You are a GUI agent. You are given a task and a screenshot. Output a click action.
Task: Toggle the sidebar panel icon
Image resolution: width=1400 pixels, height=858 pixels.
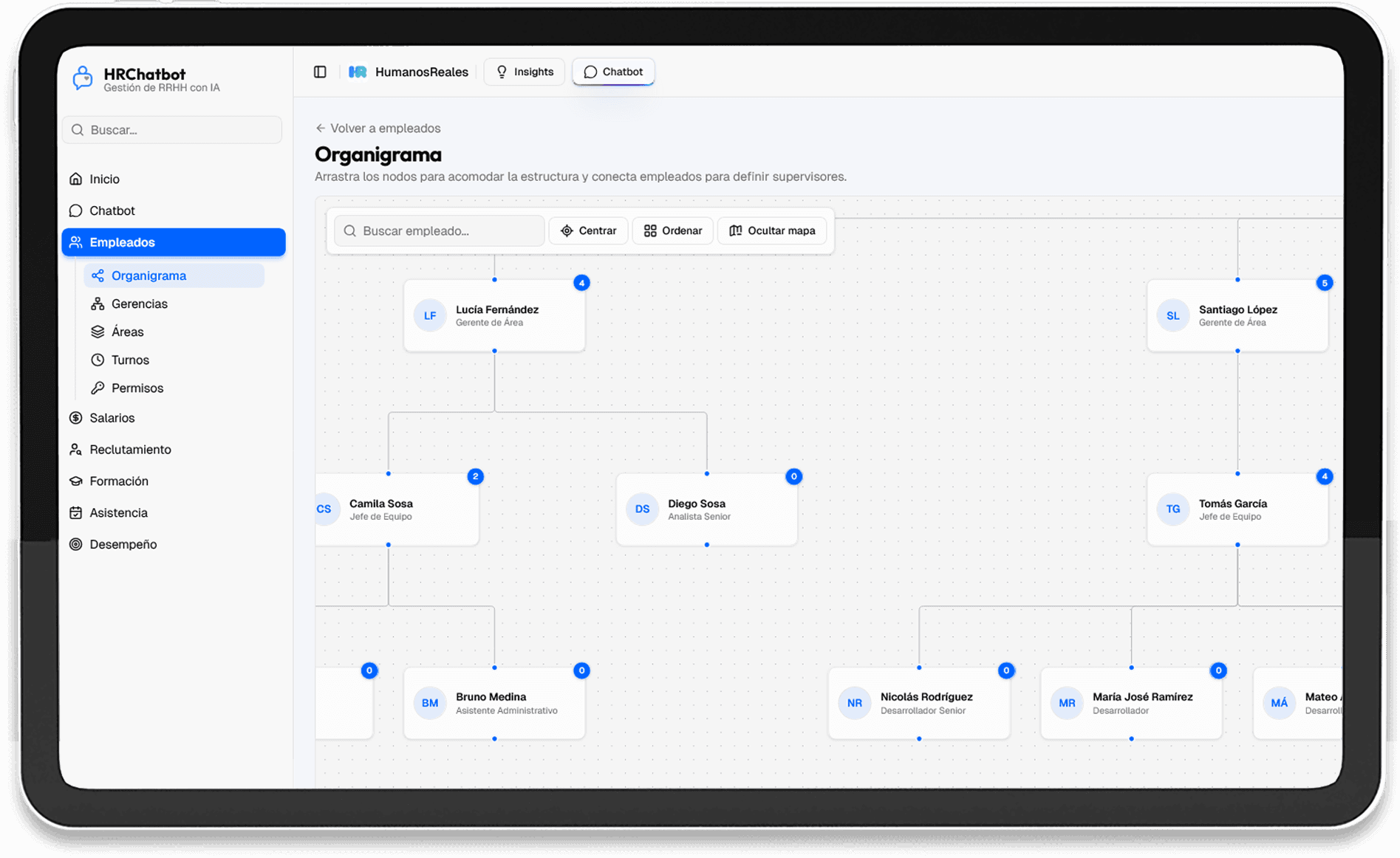click(320, 72)
